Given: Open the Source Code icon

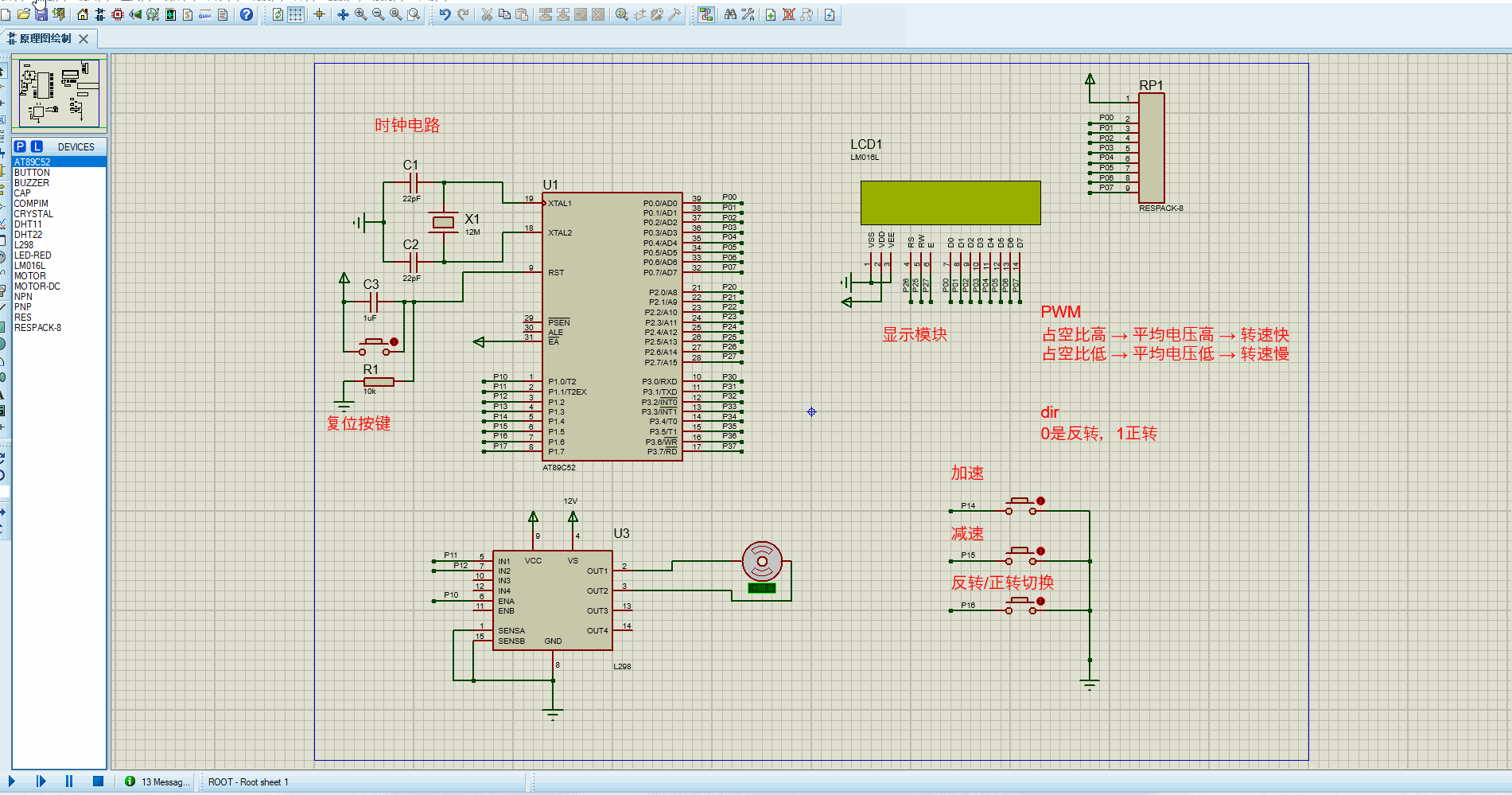Looking at the screenshot, I should coord(205,14).
